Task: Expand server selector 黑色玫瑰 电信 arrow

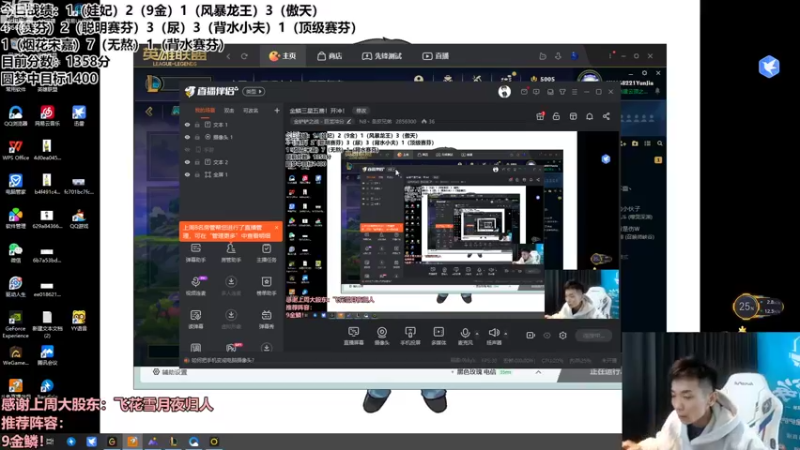Action: (x=538, y=372)
